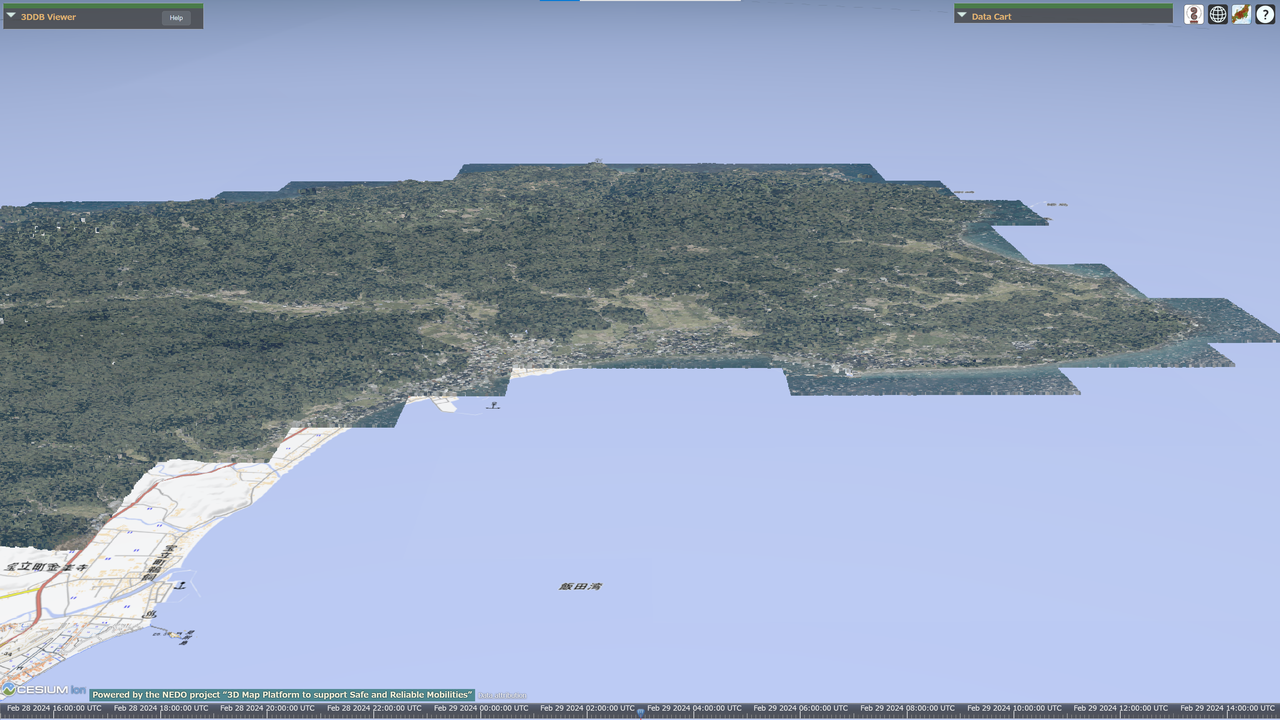
Task: Click the Help button in 3DDB Viewer
Action: tap(176, 18)
